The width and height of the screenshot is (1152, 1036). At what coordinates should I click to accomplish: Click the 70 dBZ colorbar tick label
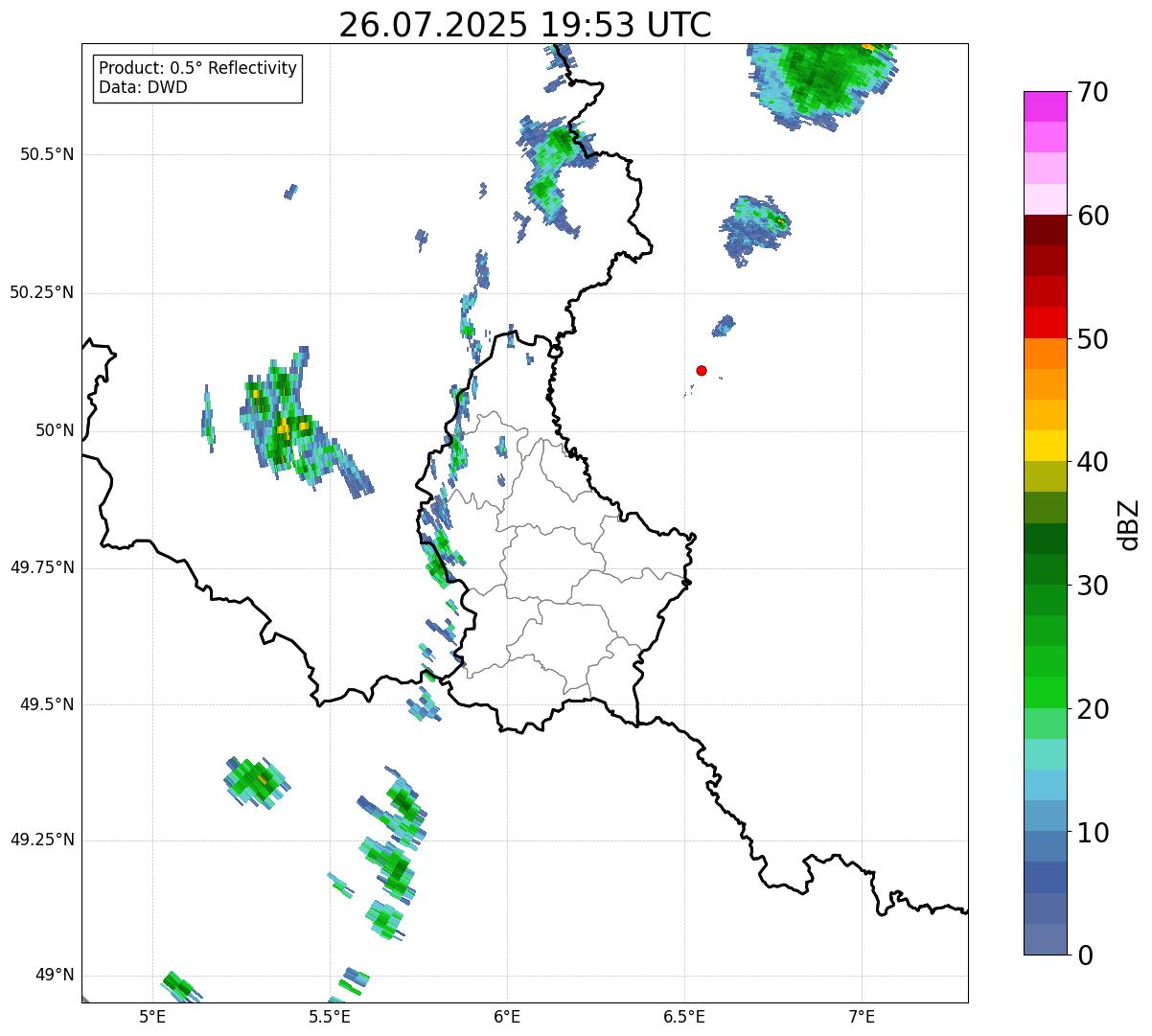click(x=1092, y=93)
